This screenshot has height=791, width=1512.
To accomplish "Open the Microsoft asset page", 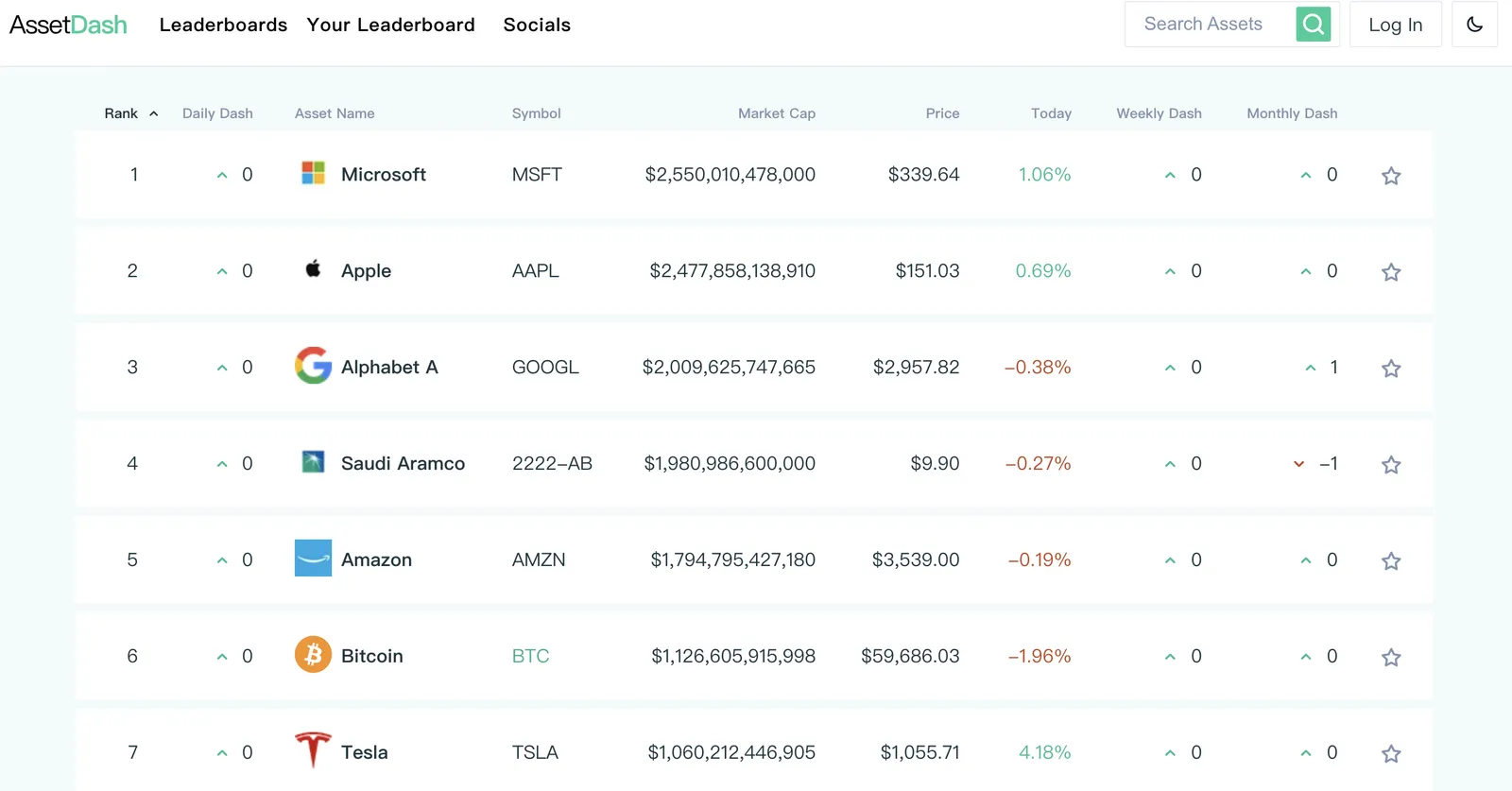I will click(384, 175).
